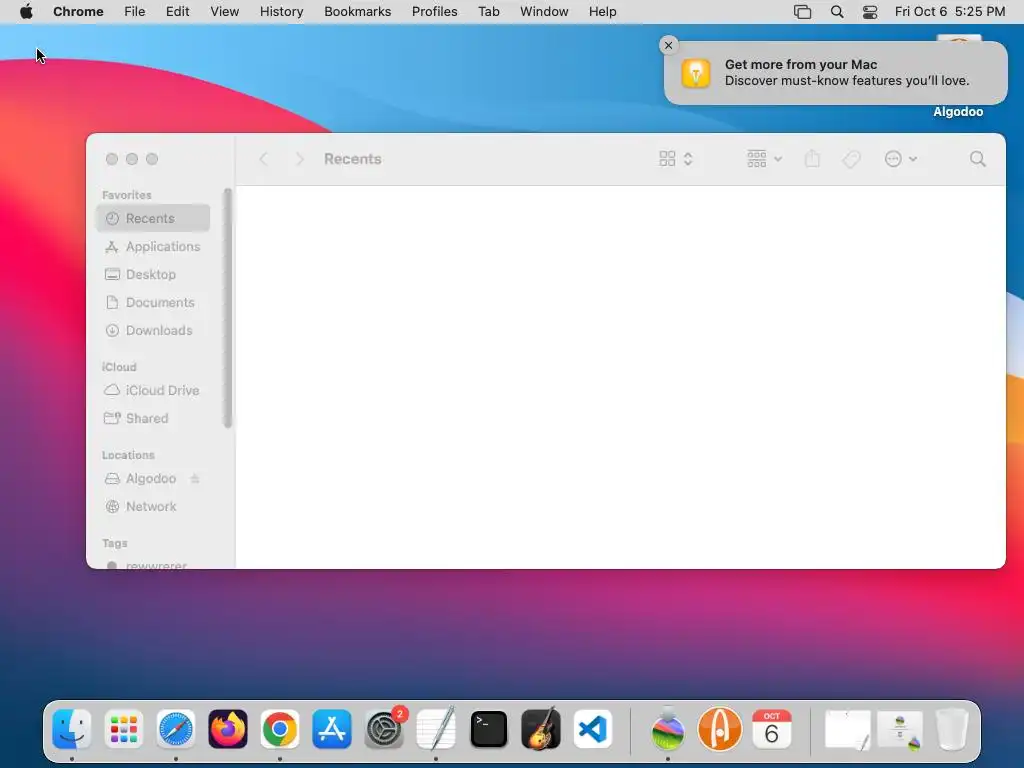Image resolution: width=1024 pixels, height=768 pixels.
Task: Select Documents in the Finder sidebar
Action: coord(153,302)
